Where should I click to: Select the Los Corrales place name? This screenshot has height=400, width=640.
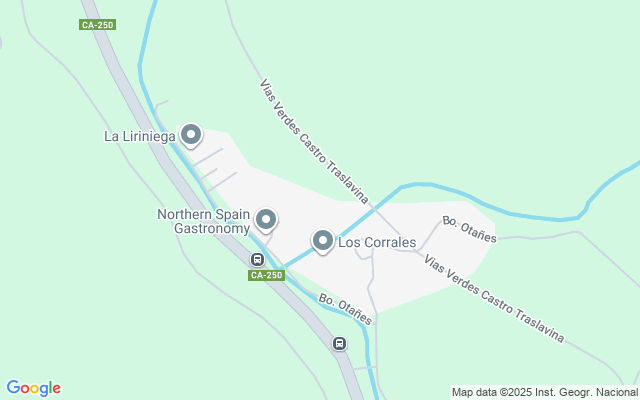click(x=377, y=242)
